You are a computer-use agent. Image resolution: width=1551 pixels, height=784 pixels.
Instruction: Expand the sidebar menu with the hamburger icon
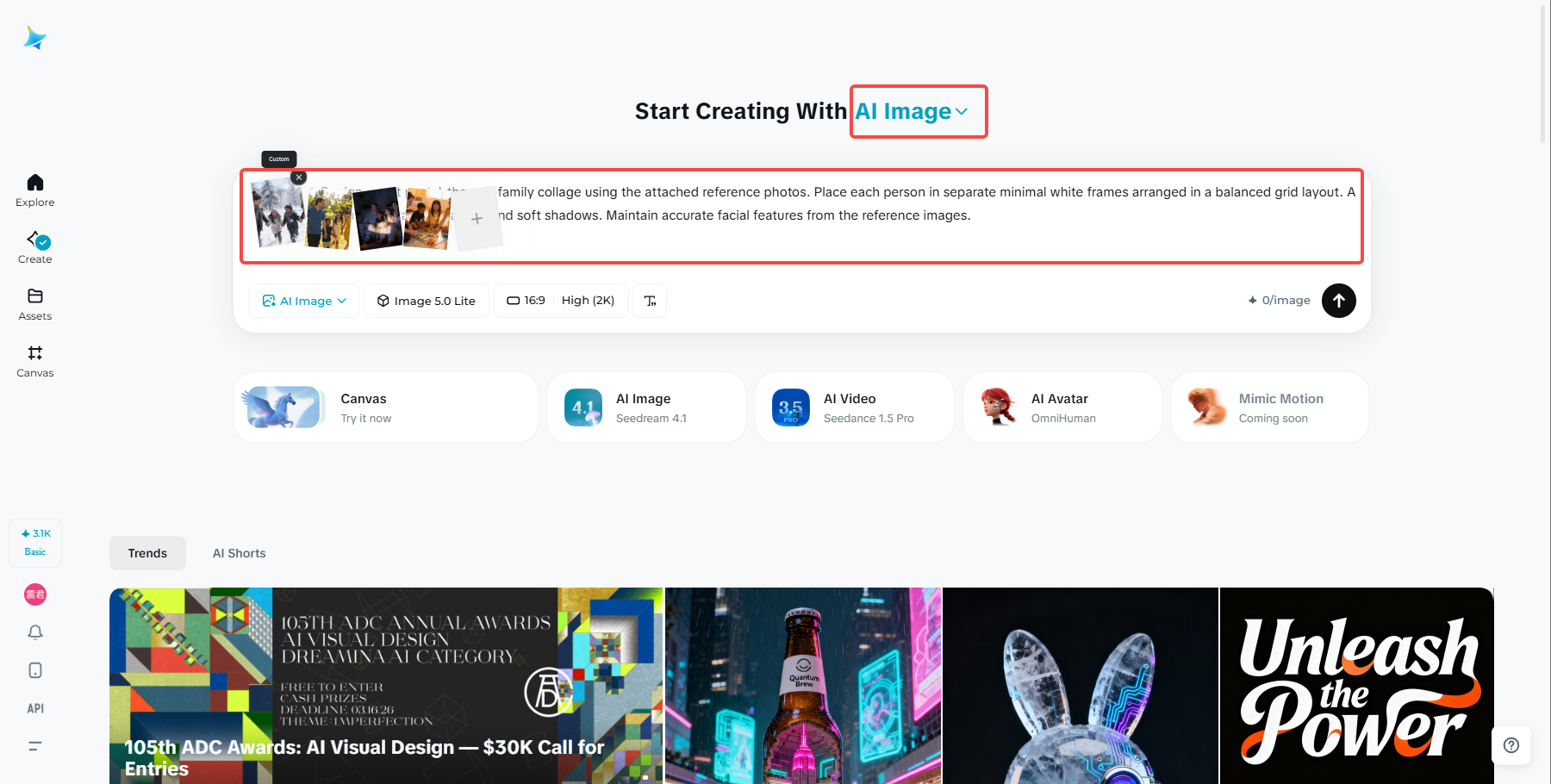34,745
